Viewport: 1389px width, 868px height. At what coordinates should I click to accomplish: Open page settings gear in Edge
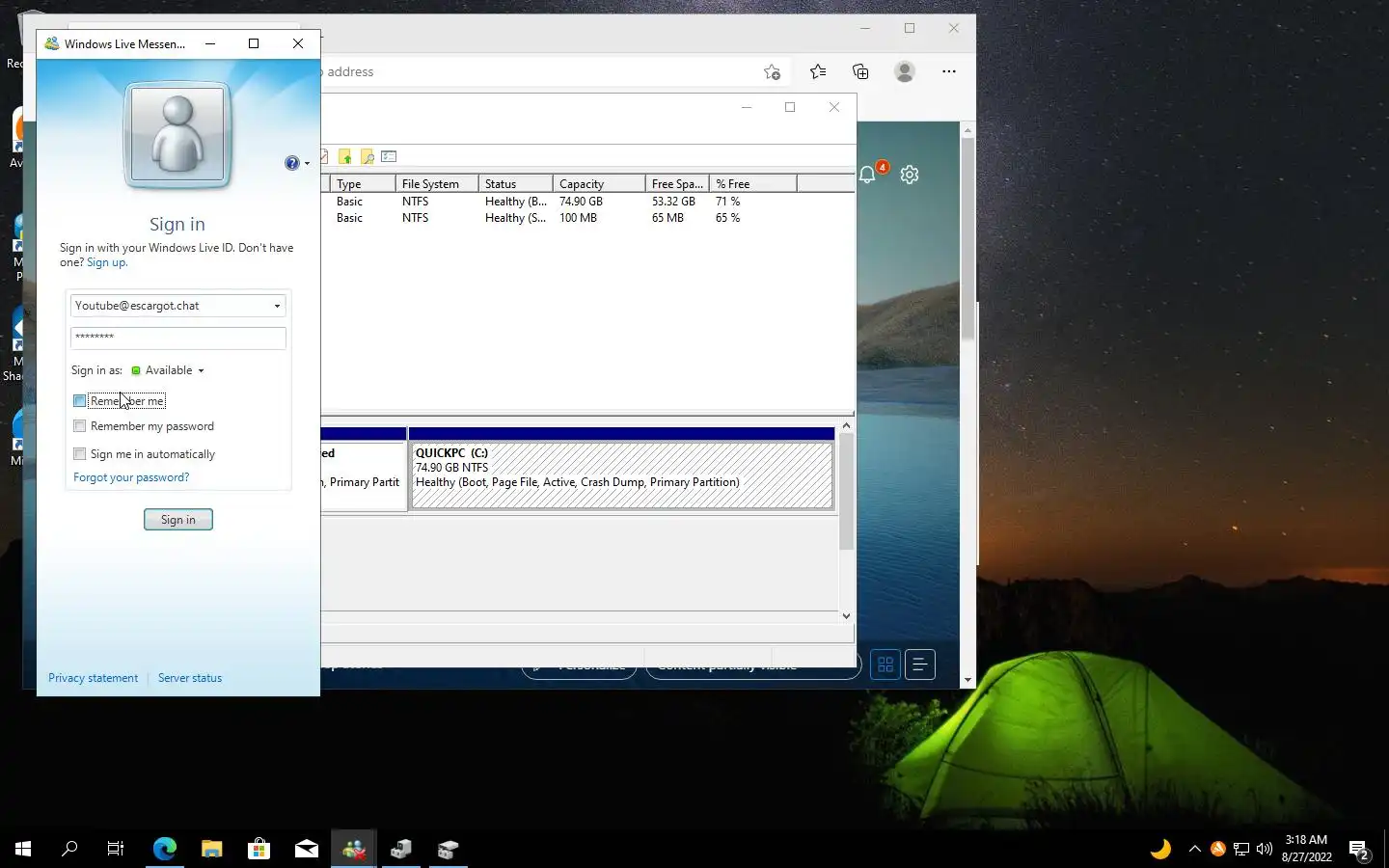pos(910,175)
